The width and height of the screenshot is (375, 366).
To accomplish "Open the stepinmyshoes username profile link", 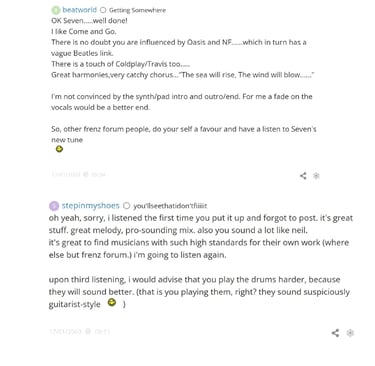I will point(90,205).
